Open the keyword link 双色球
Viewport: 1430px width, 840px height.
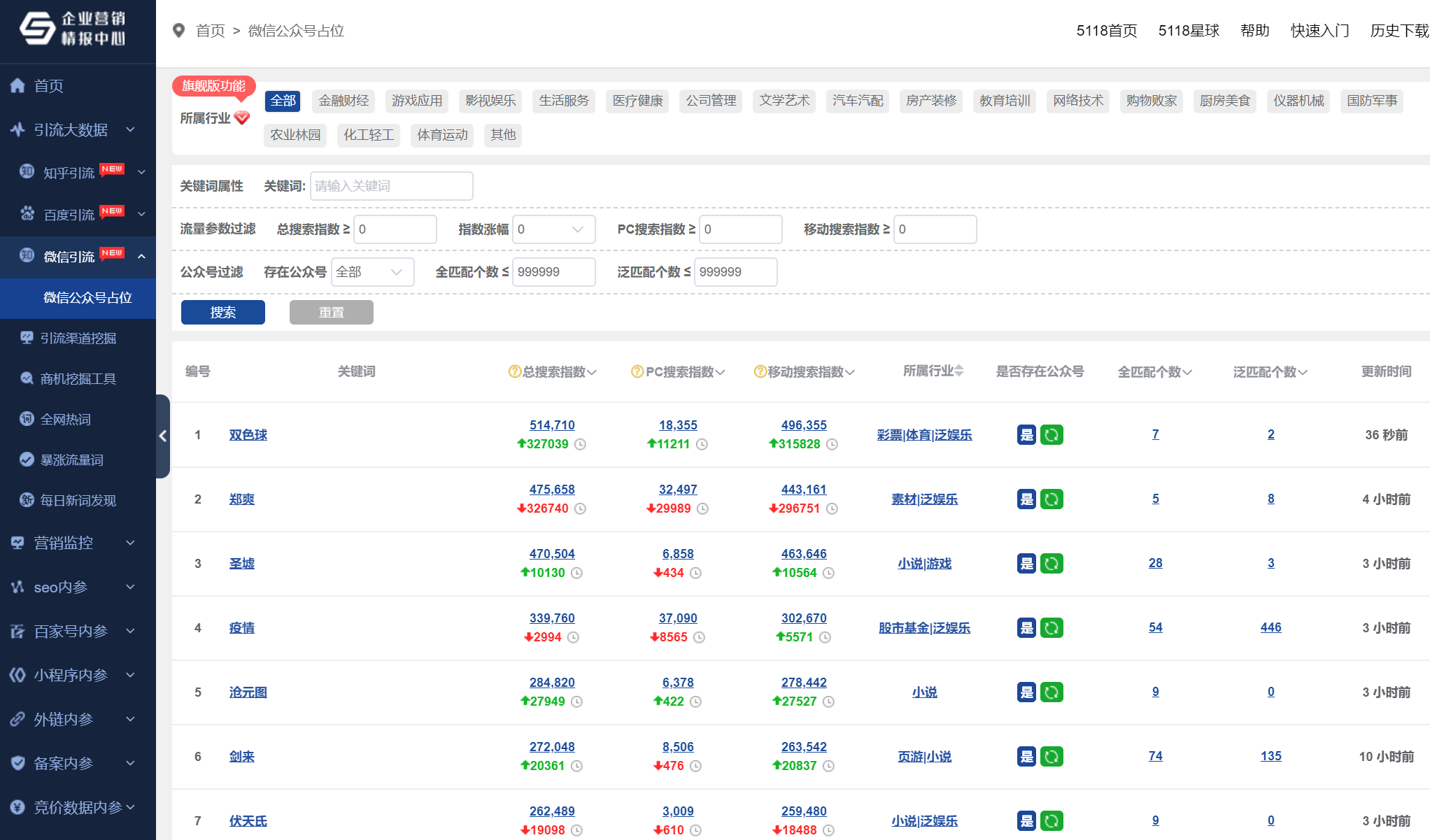(x=248, y=434)
